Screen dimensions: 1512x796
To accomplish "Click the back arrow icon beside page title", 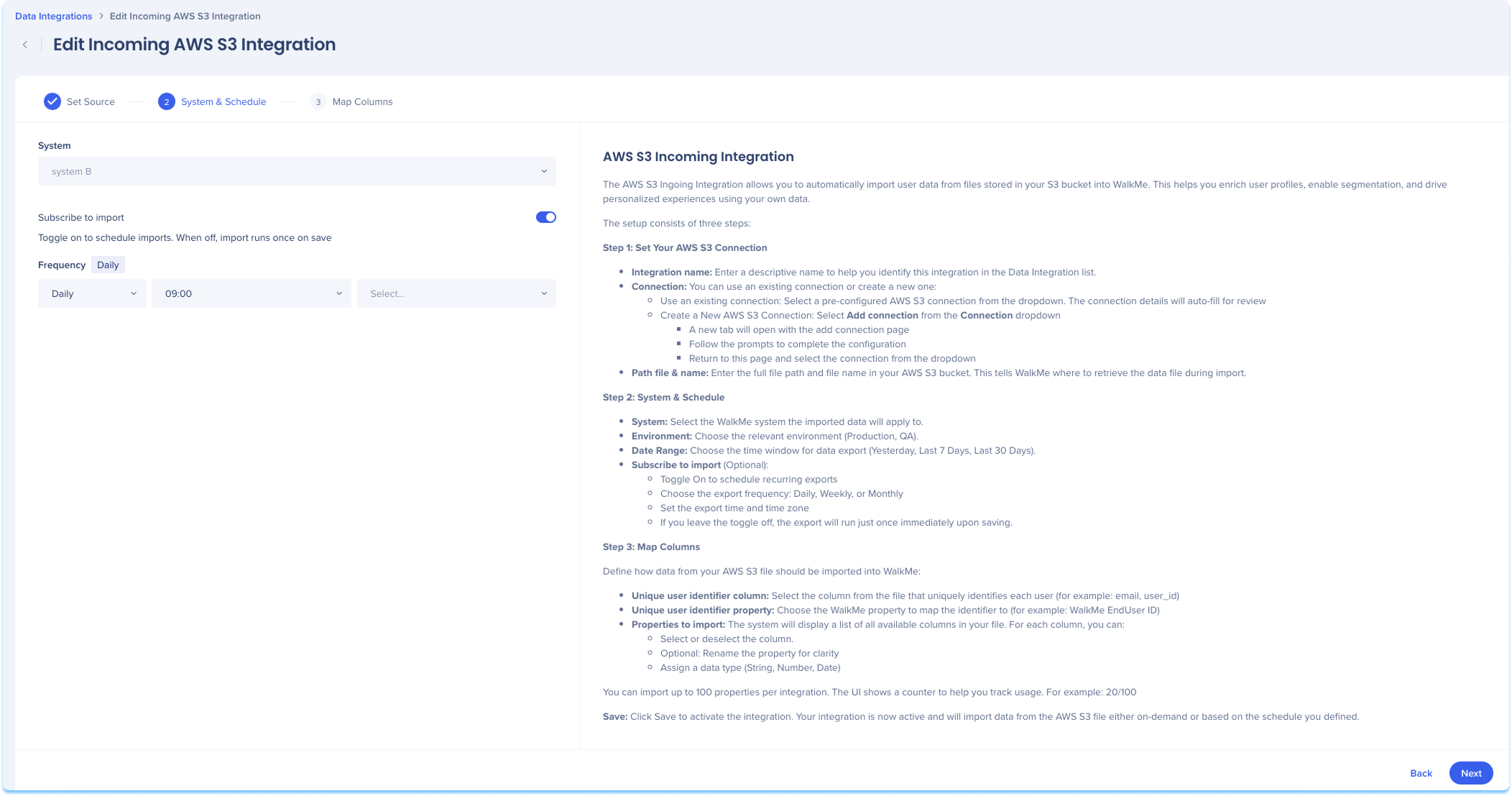I will (25, 45).
